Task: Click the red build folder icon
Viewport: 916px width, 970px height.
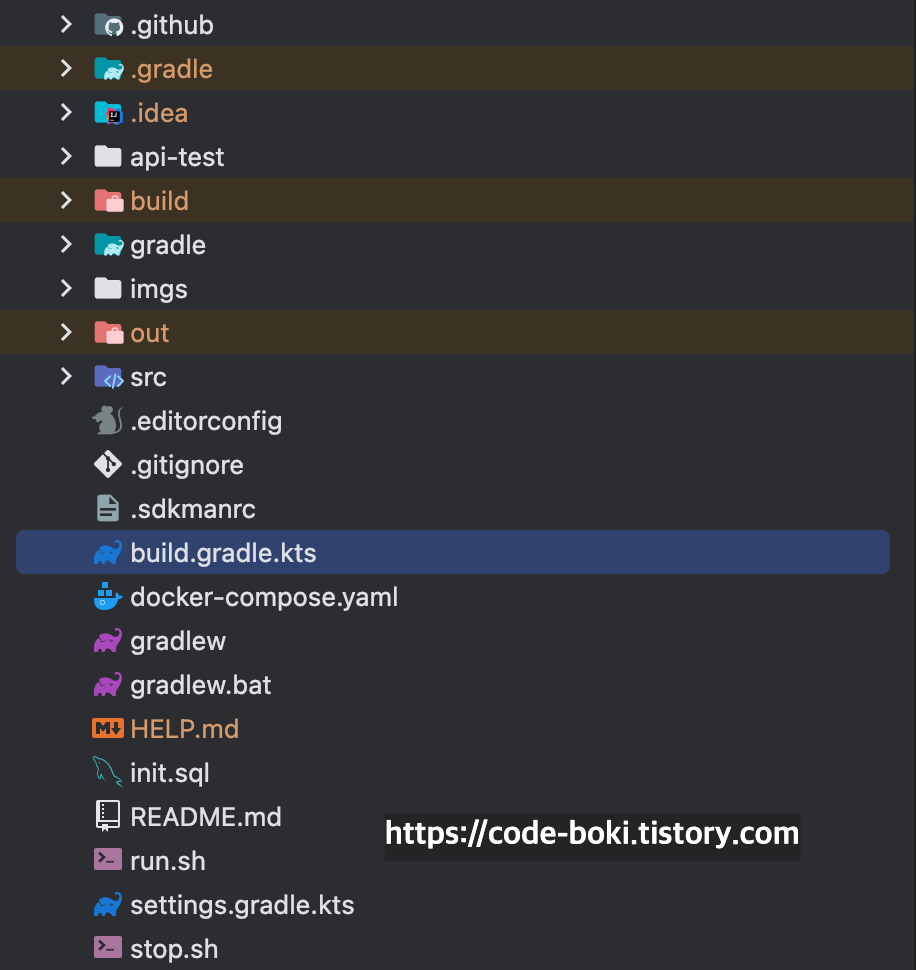Action: click(x=108, y=200)
